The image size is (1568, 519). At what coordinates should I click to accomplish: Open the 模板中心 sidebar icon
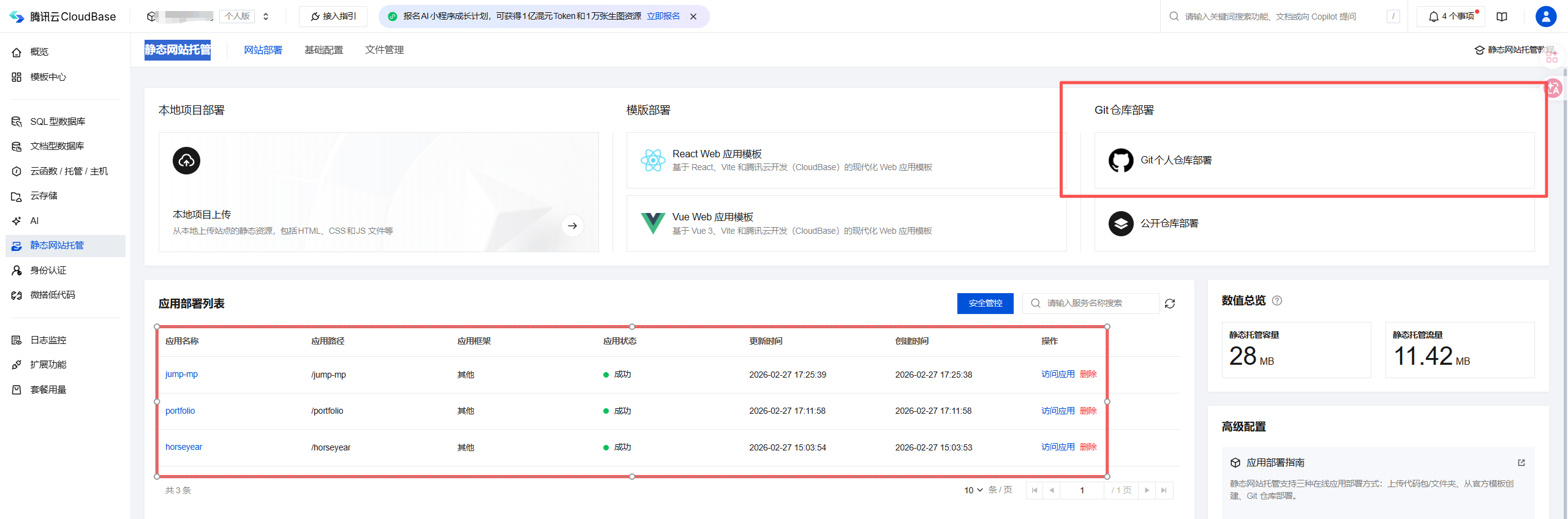17,77
